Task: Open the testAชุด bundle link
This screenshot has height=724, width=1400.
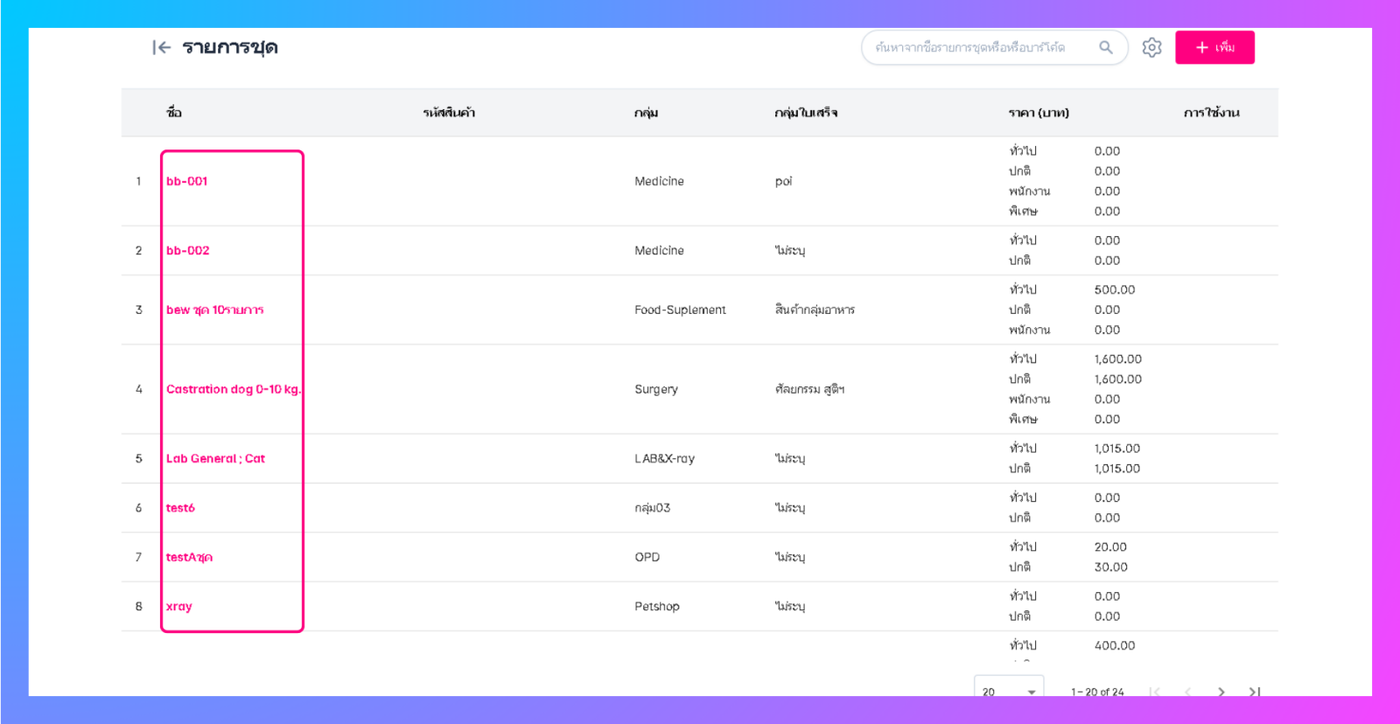Action: (x=190, y=557)
